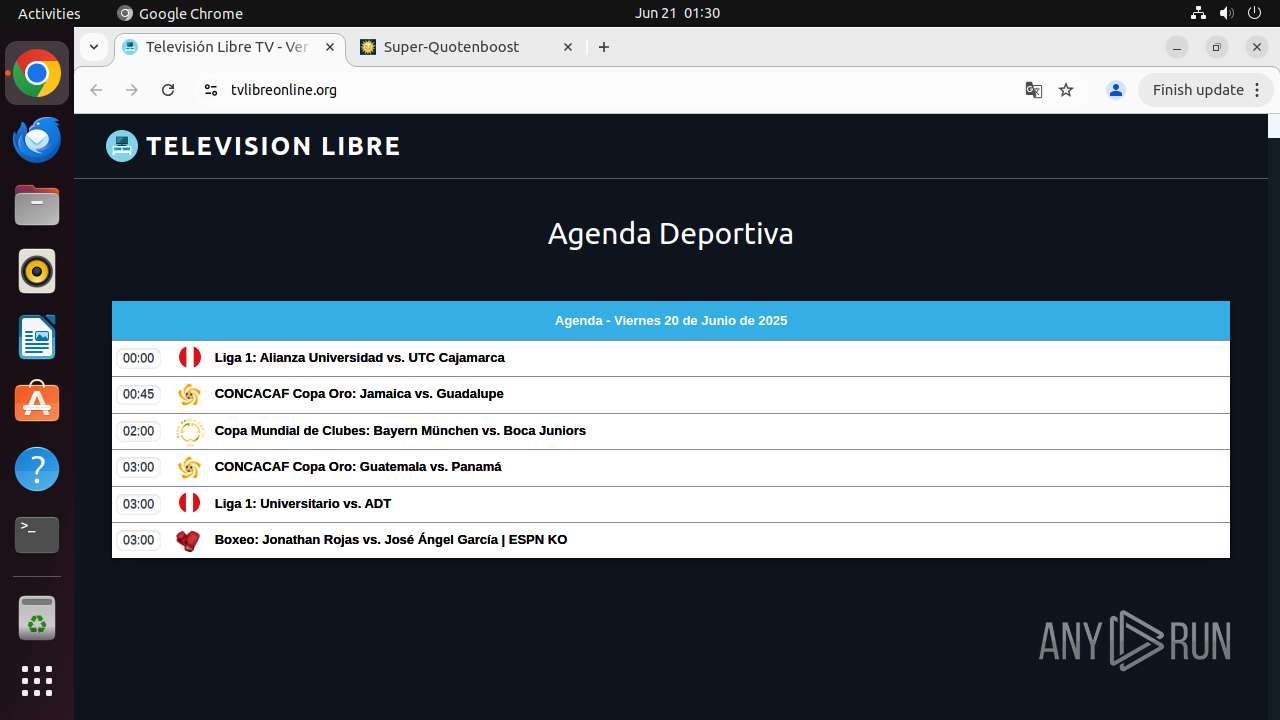Viewport: 1280px width, 720px height.
Task: Open the Help icon in the dock
Action: click(x=37, y=469)
